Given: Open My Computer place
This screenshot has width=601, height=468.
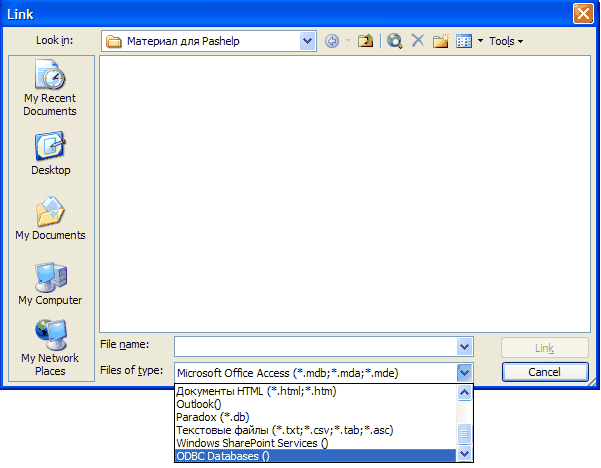Looking at the screenshot, I should (50, 284).
